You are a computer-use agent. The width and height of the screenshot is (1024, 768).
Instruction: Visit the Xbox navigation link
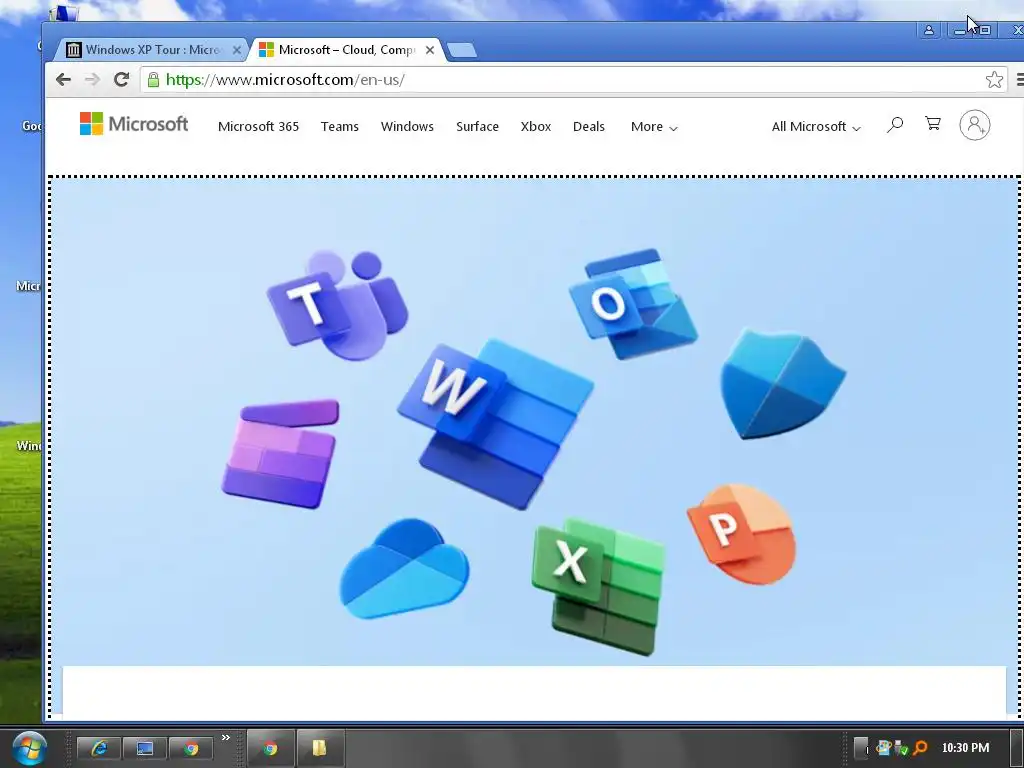[x=536, y=127]
